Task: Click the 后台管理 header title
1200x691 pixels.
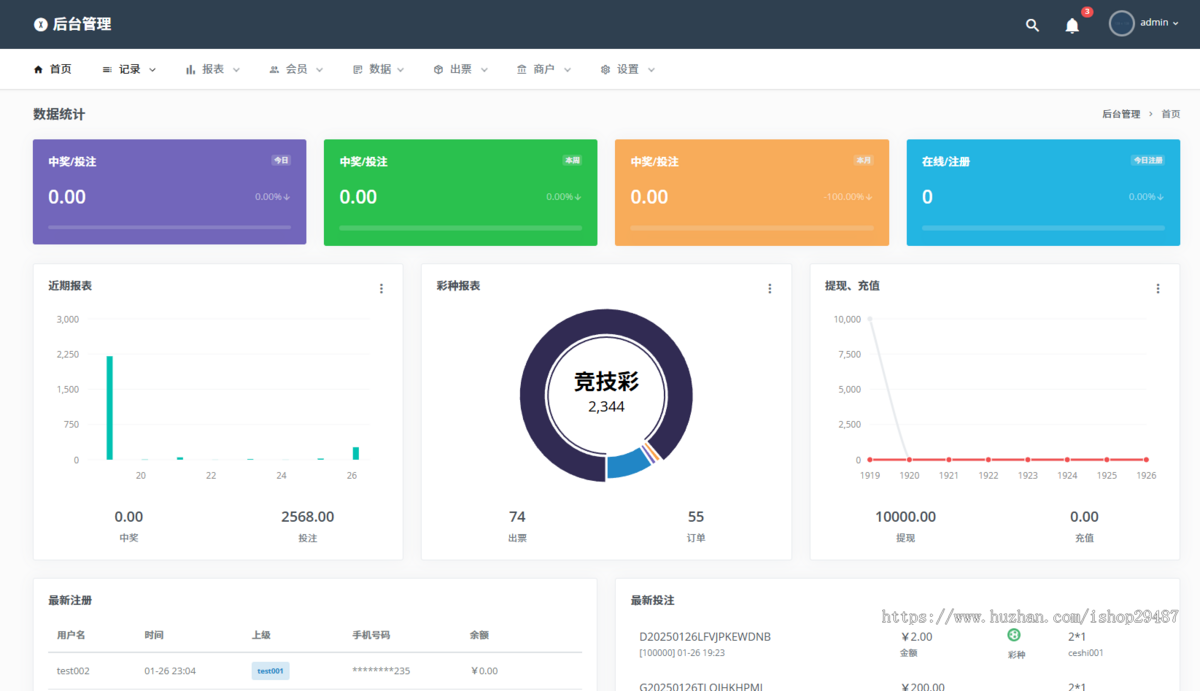Action: point(82,24)
